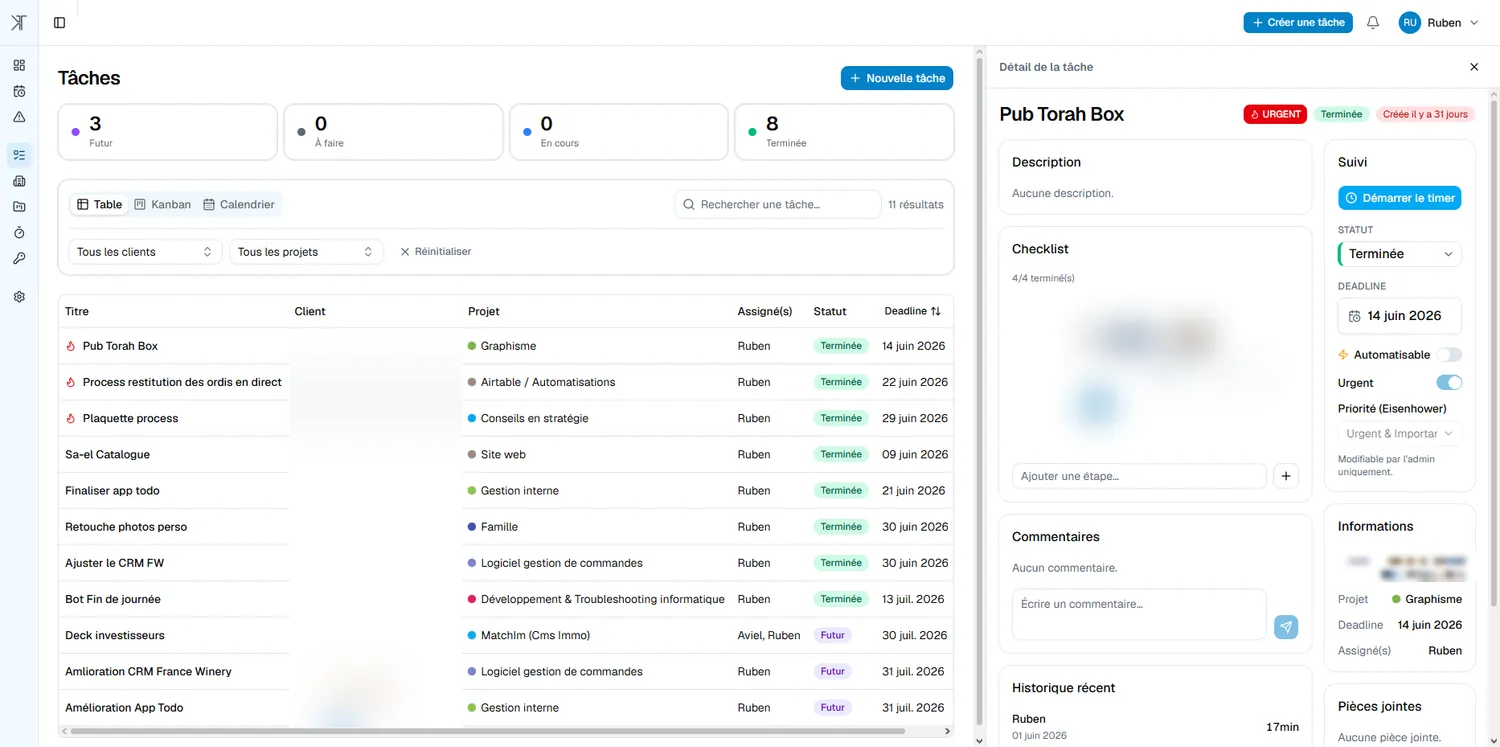Select the tasks checklist icon in sidebar
The image size is (1500, 747).
click(19, 155)
